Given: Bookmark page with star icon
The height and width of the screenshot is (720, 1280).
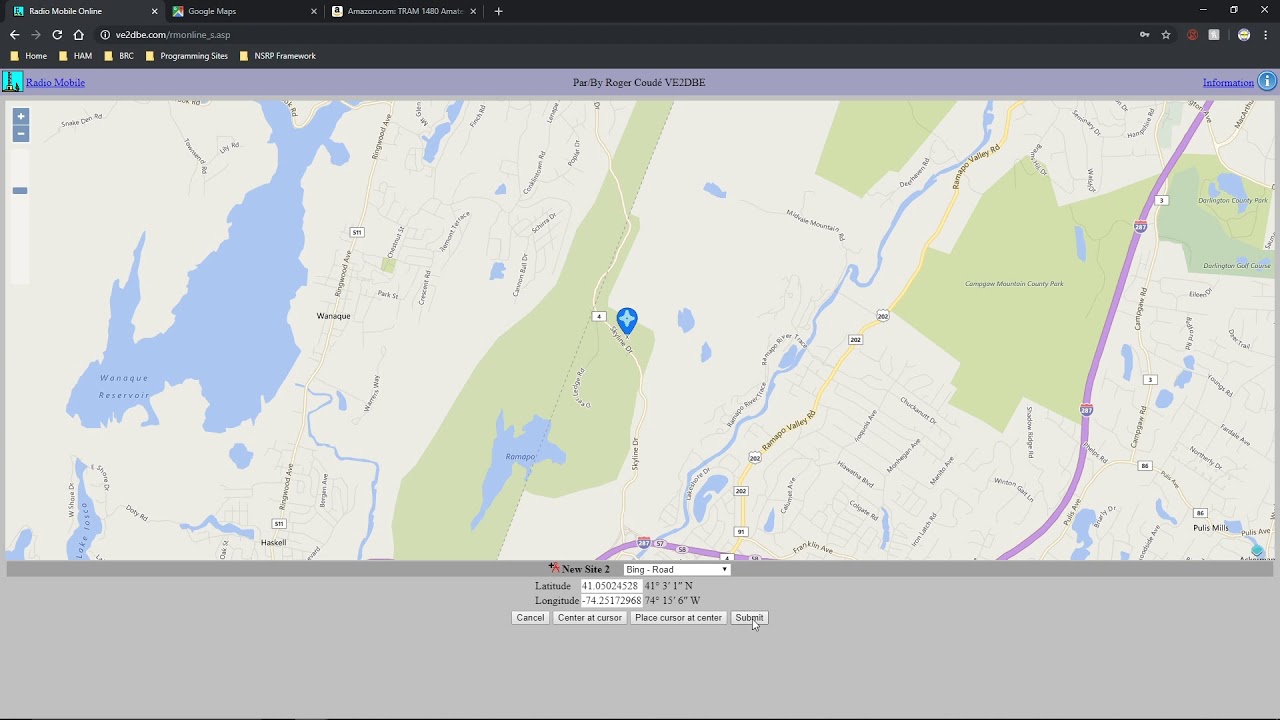Looking at the screenshot, I should point(1166,35).
